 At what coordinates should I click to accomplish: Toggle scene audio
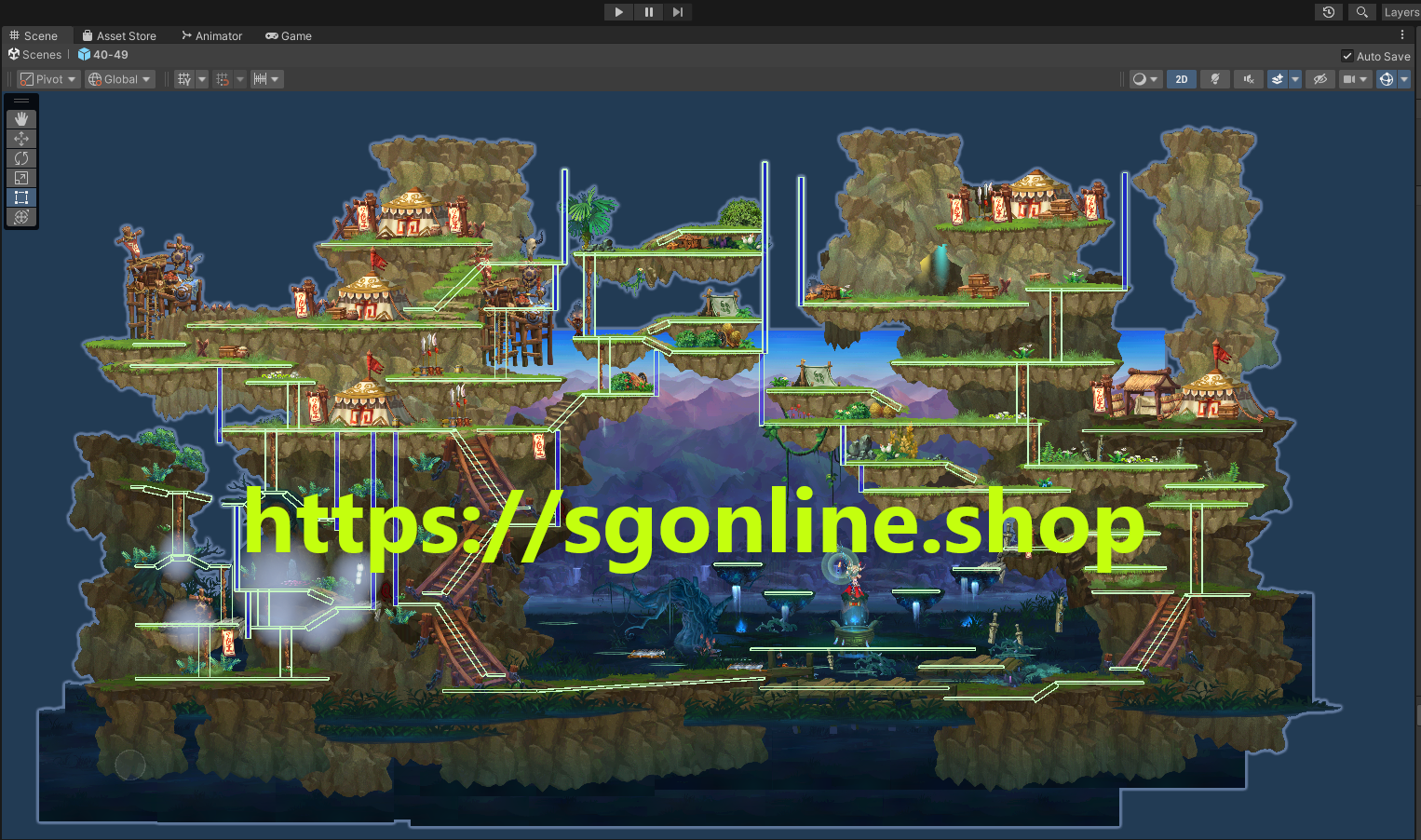point(1248,79)
